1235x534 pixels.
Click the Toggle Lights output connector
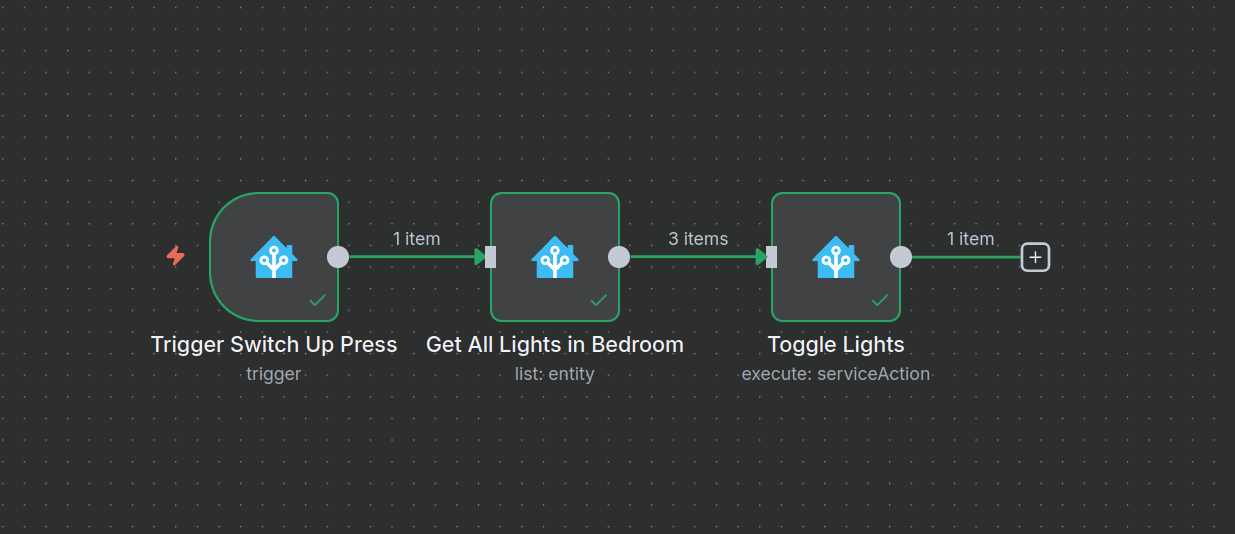[901, 257]
